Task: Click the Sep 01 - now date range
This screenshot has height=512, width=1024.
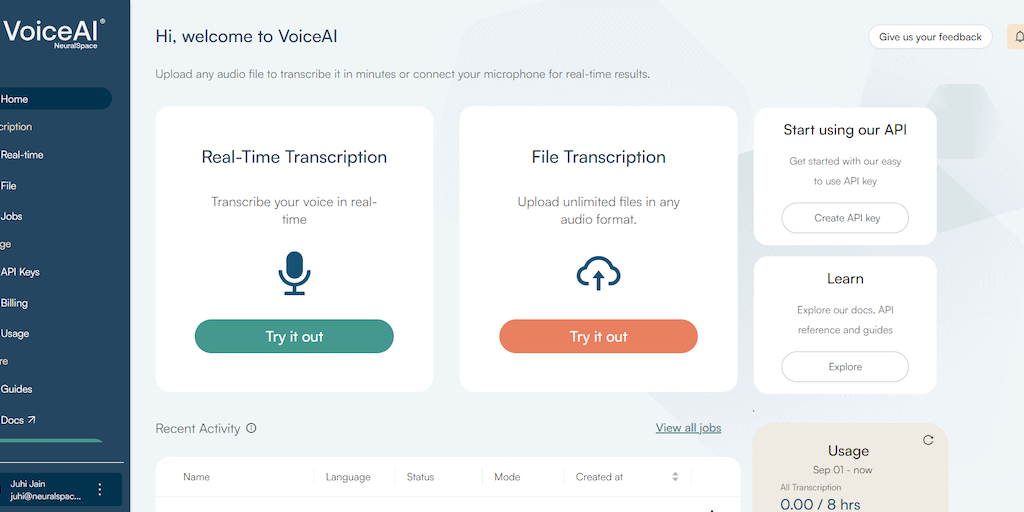Action: [x=842, y=470]
